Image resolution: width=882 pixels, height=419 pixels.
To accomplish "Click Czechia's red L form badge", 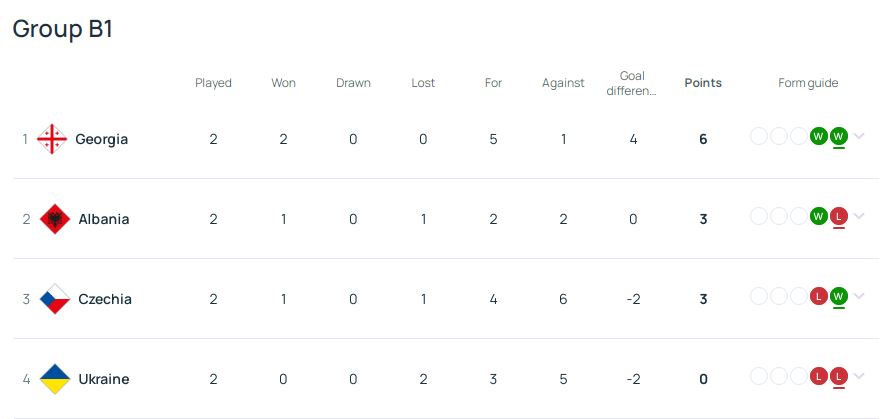I will pyautogui.click(x=818, y=296).
